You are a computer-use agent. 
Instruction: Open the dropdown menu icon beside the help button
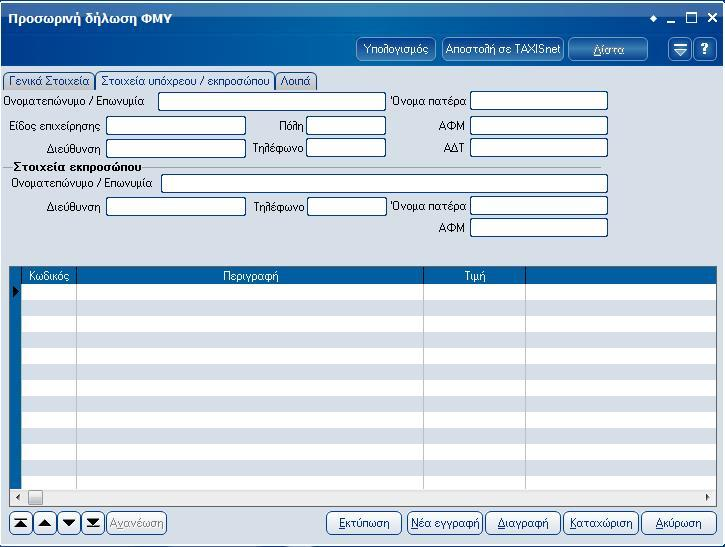tap(680, 49)
